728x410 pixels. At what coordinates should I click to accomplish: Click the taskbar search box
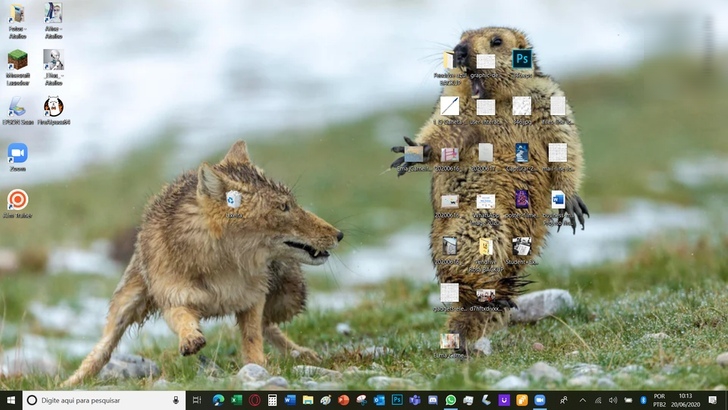click(x=104, y=400)
